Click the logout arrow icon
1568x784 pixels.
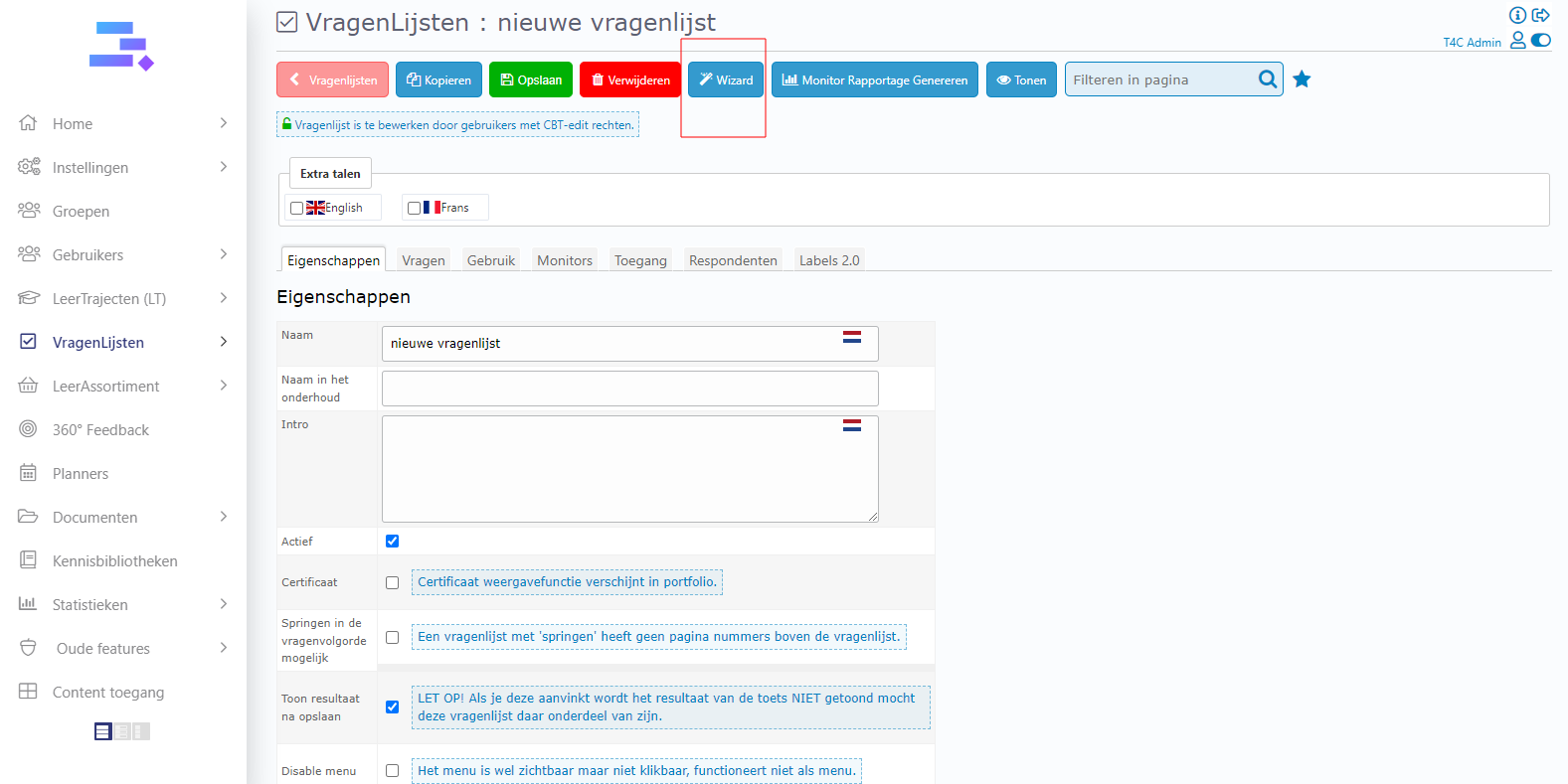(1541, 15)
